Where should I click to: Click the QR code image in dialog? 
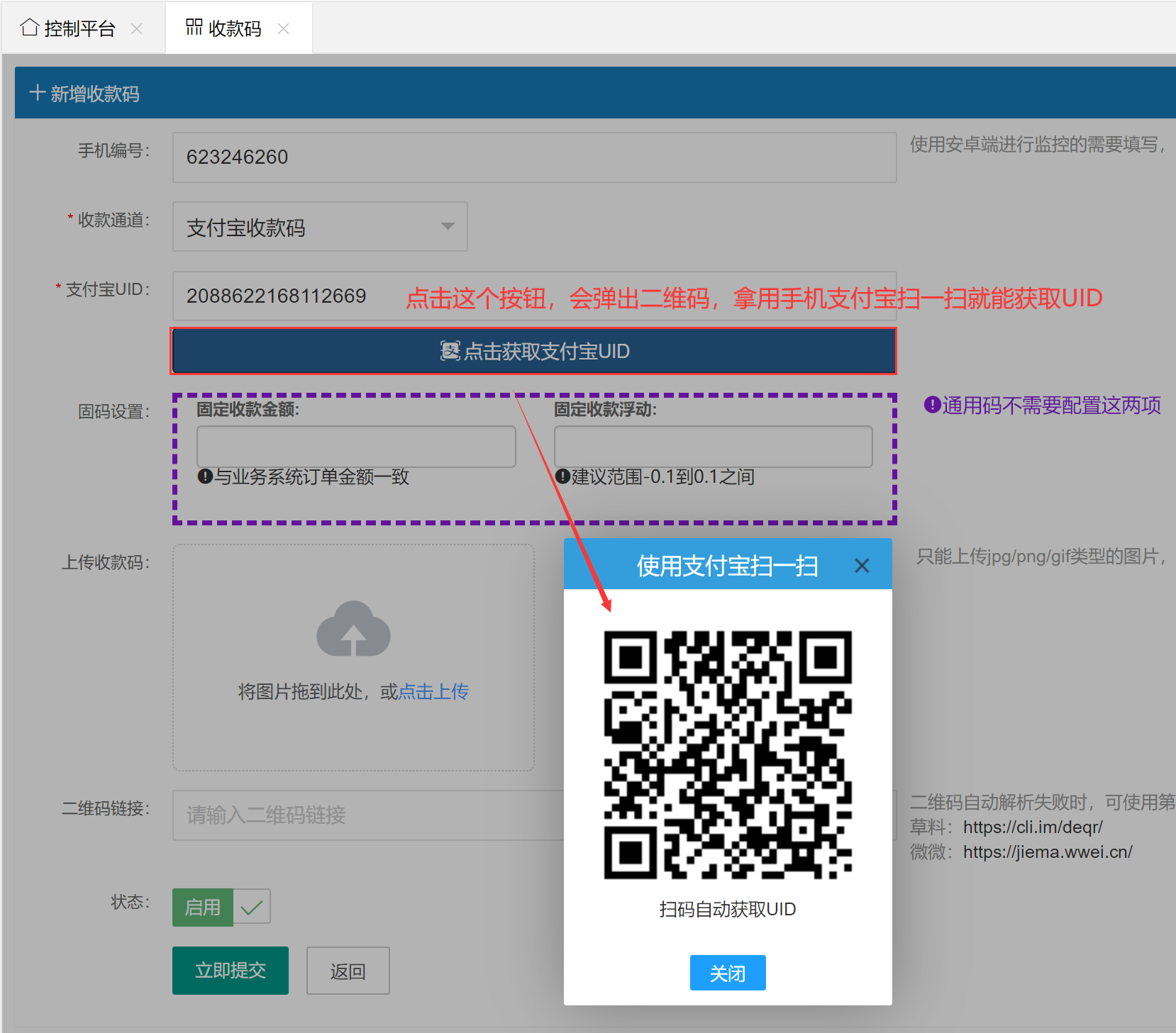pyautogui.click(x=728, y=755)
